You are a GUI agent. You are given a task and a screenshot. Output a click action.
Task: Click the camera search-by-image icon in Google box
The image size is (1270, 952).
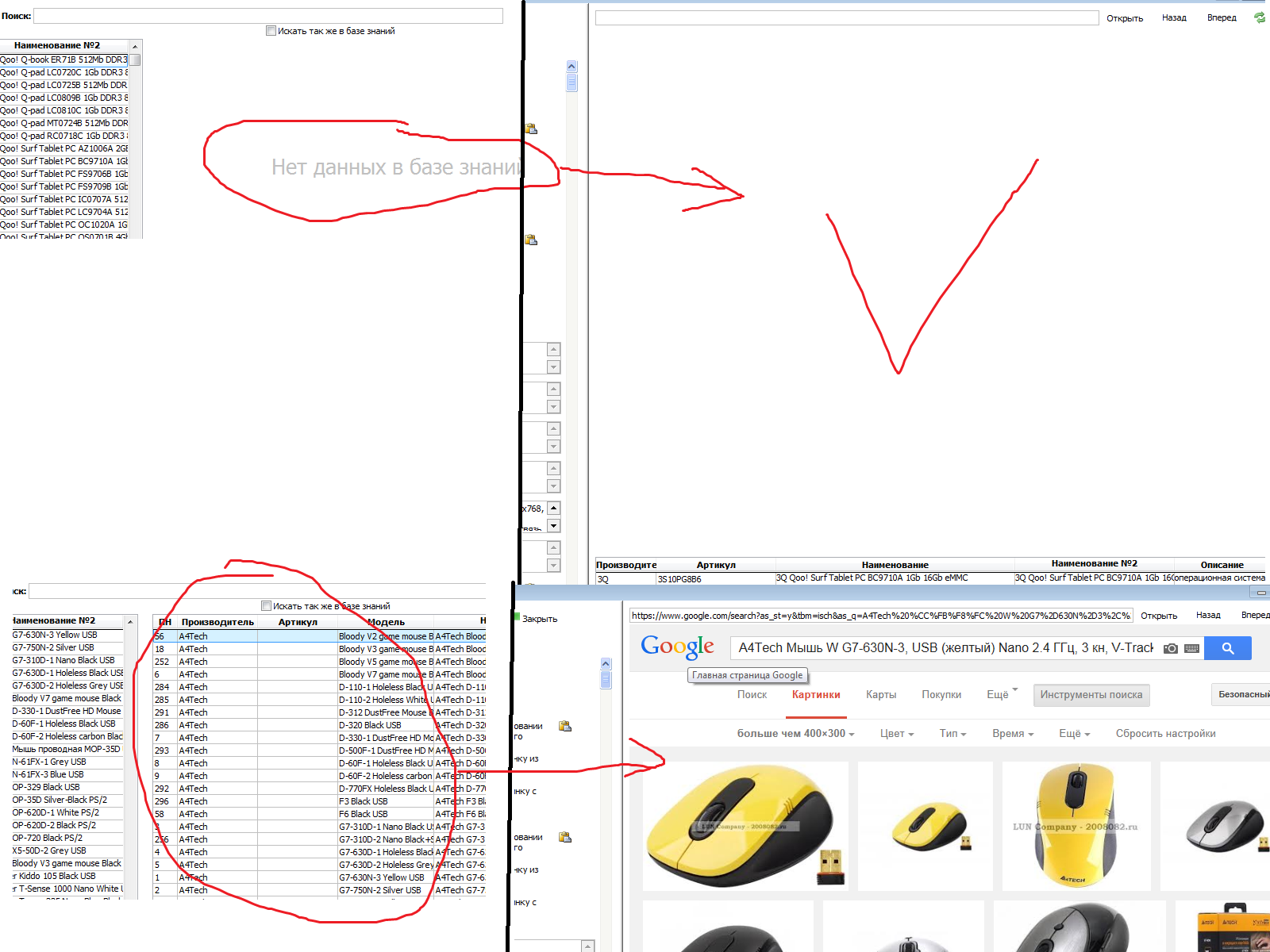1171,648
